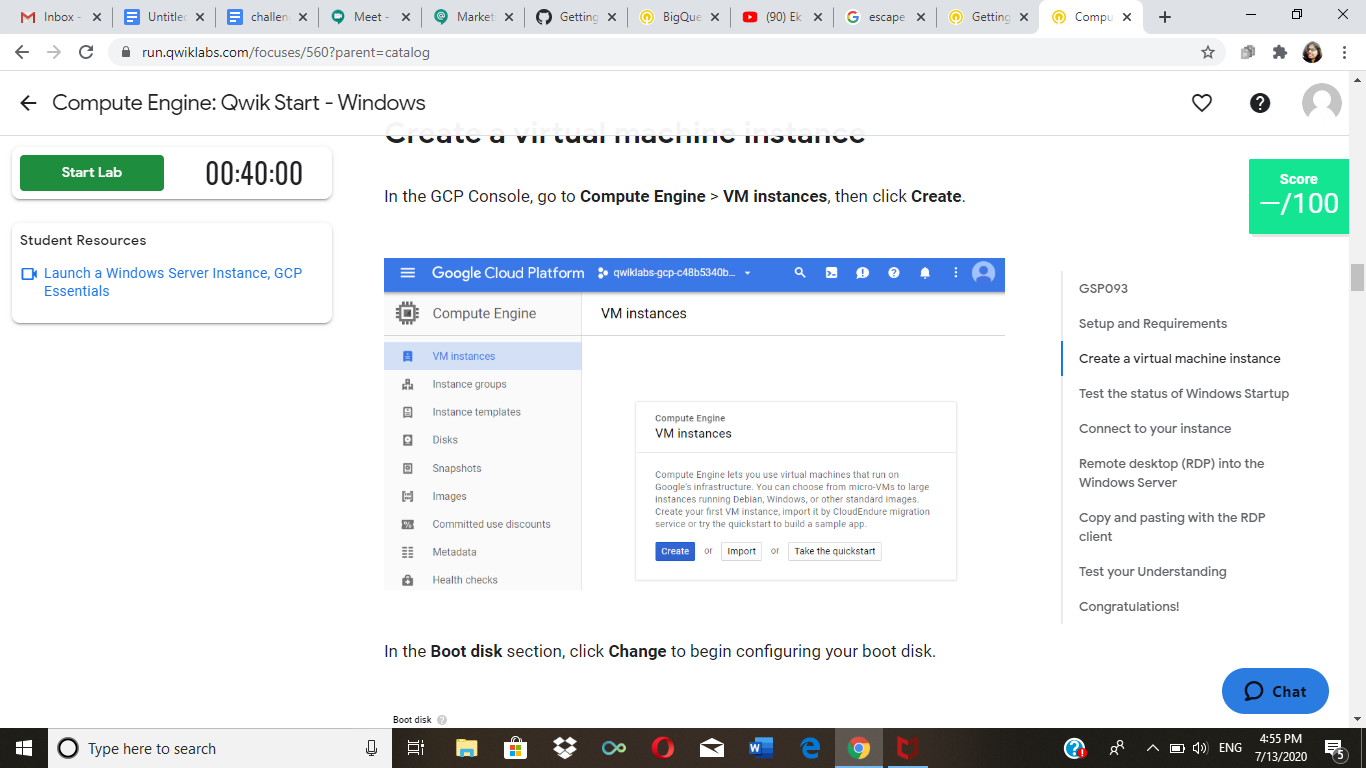The height and width of the screenshot is (768, 1366).
Task: Switch to the Untitled document tab
Action: click(163, 17)
